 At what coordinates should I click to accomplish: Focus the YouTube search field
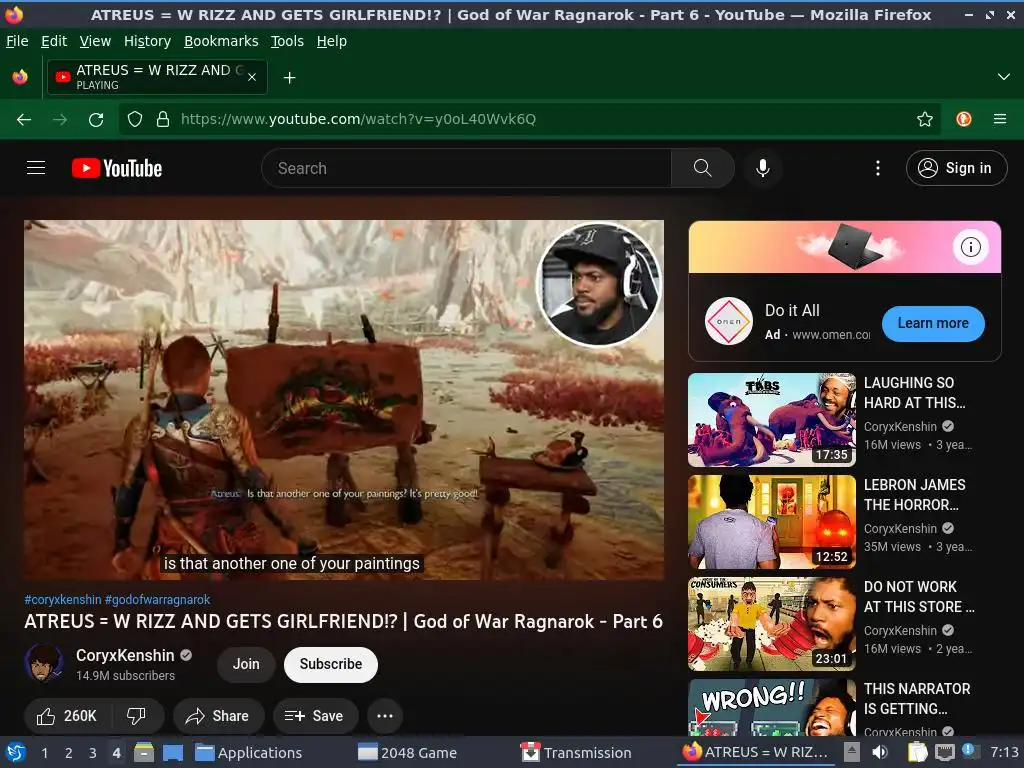pos(466,168)
